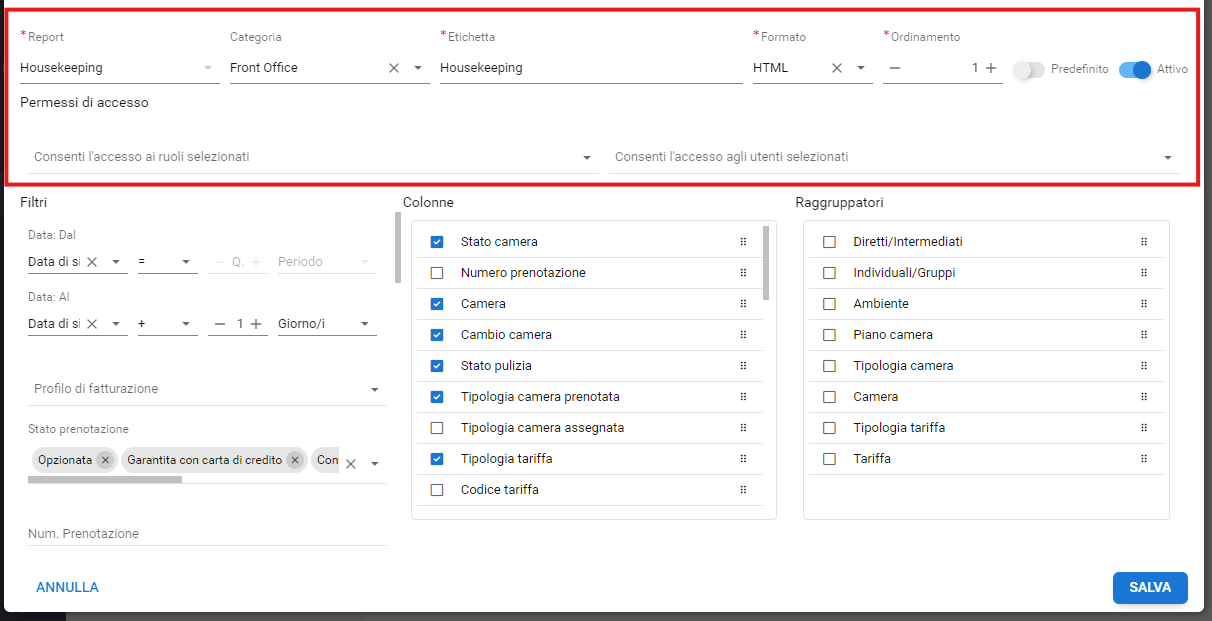Enable the Diretti/Intermediati grouping checkbox
Screen dimensions: 1212x621
tap(829, 242)
